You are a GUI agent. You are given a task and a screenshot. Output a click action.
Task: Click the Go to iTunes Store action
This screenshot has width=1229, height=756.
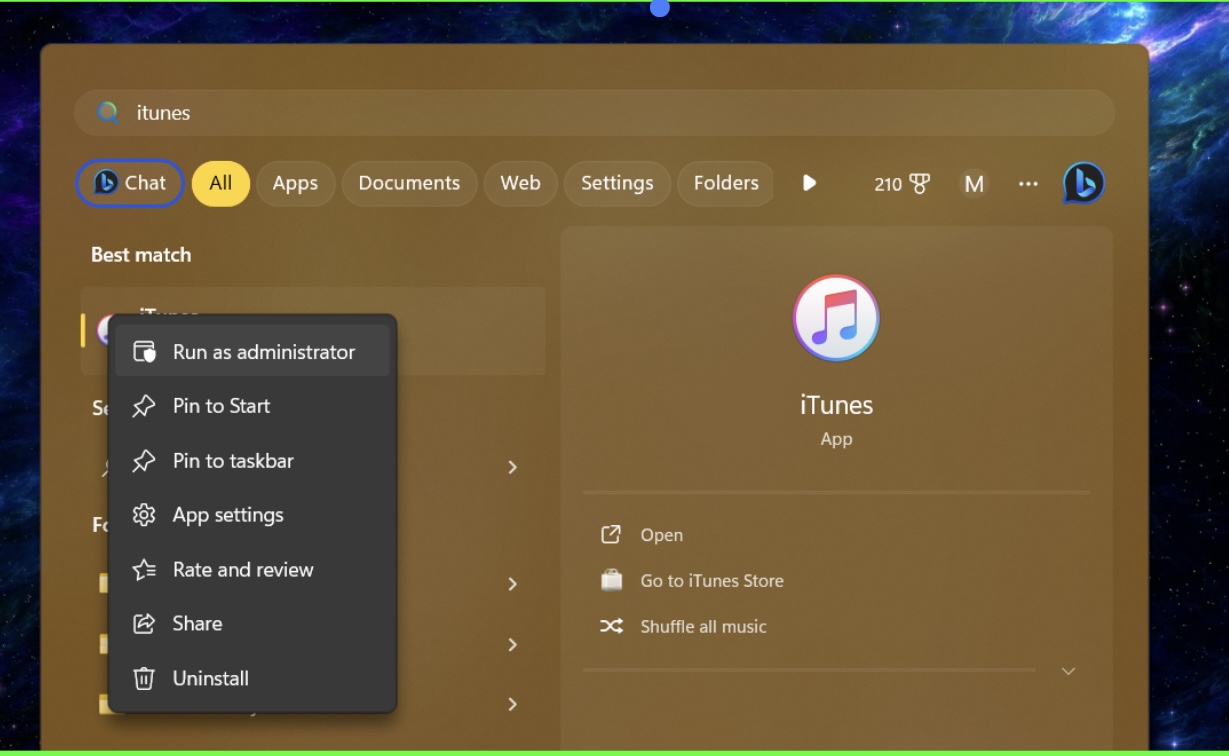coord(711,581)
